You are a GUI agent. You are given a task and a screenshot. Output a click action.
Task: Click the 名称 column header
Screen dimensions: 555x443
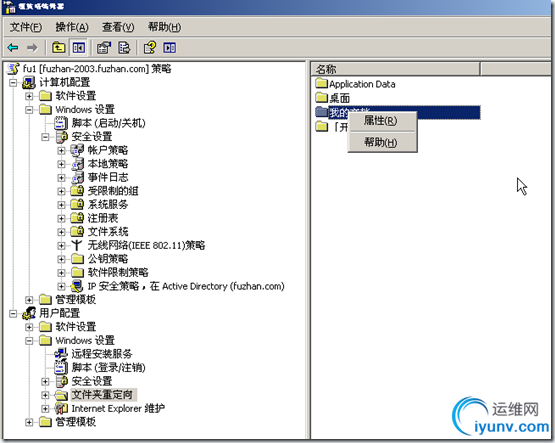point(395,69)
